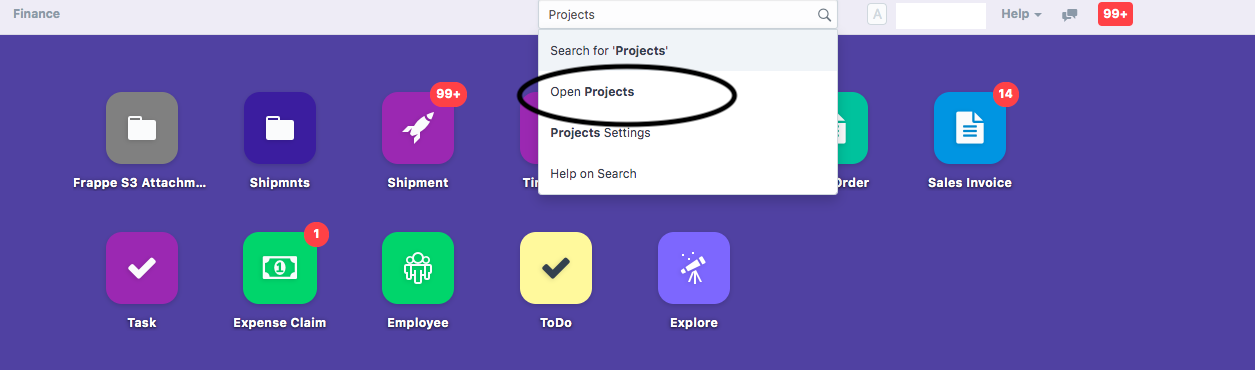1255x370 pixels.
Task: Click the user avatar letter A
Action: tap(877, 15)
